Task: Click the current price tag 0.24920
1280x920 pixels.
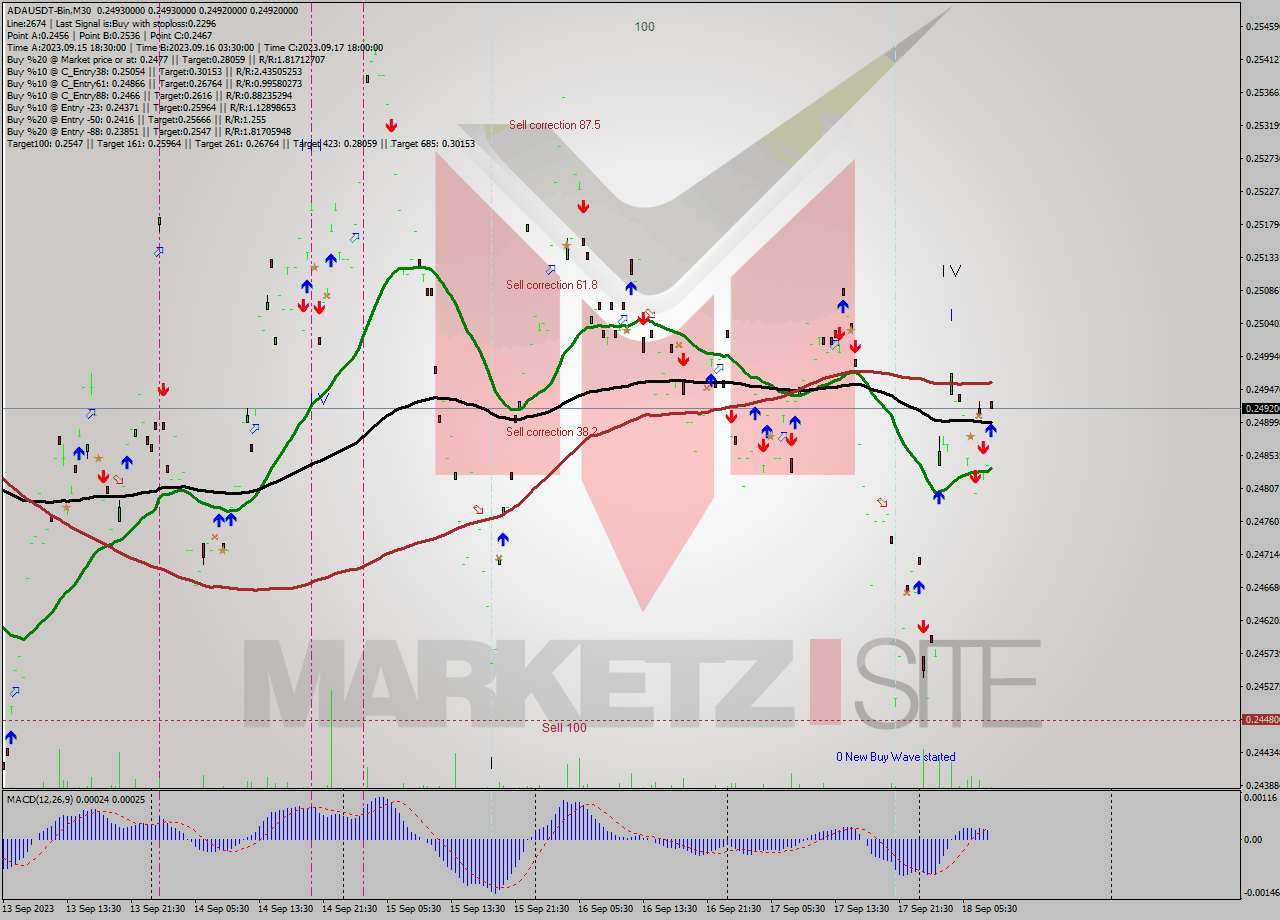Action: tap(1260, 409)
